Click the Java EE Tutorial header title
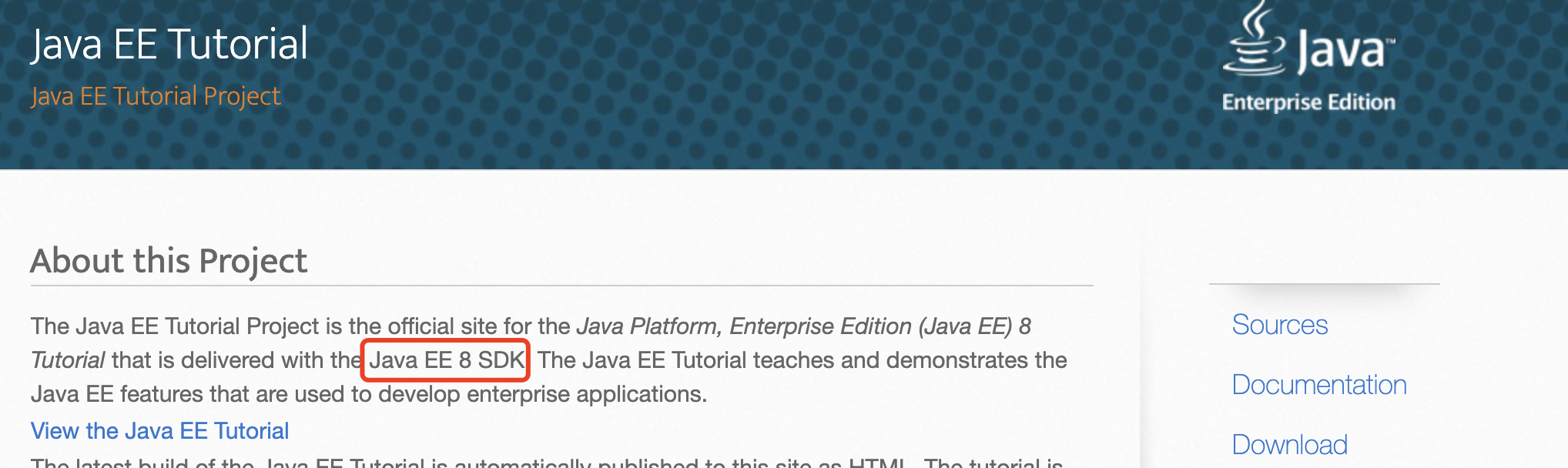Image resolution: width=1568 pixels, height=468 pixels. click(169, 44)
